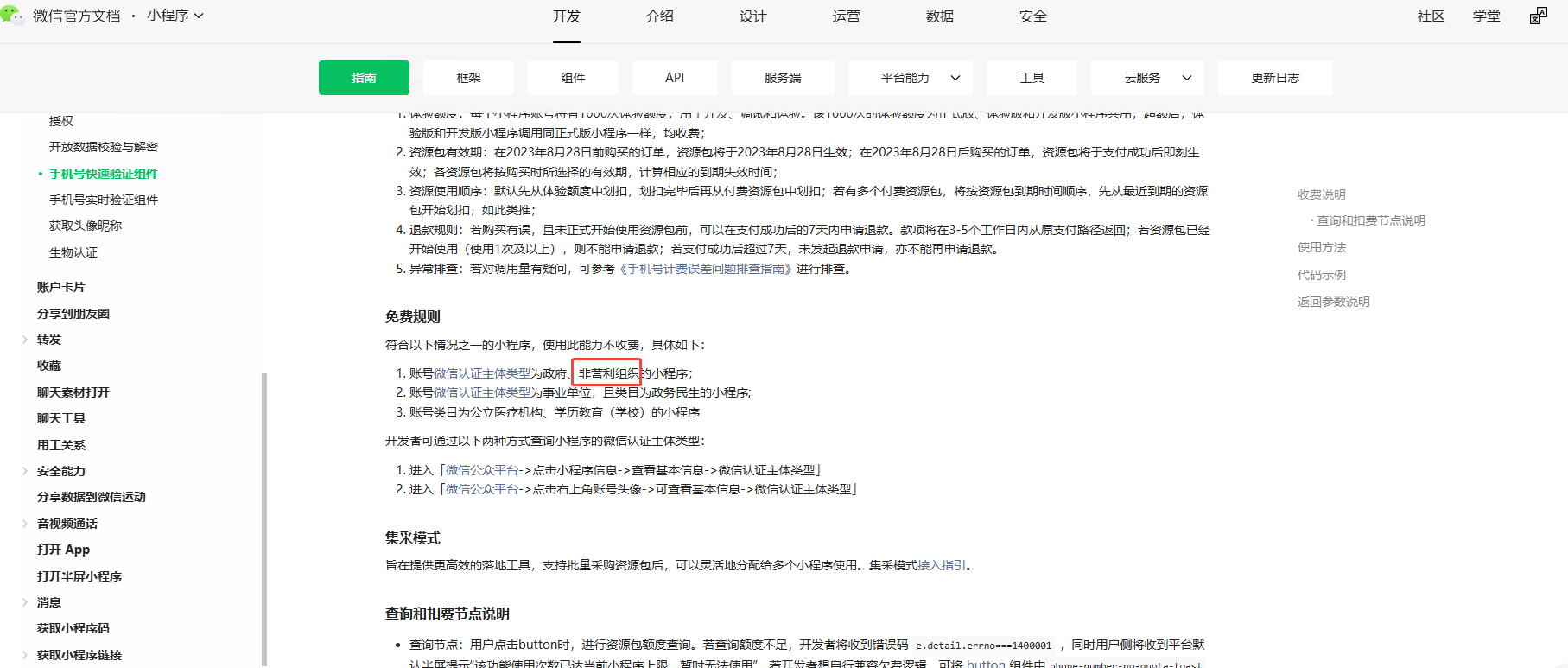Jump to 返回参数说明 in the page outline
Image resolution: width=1568 pixels, height=668 pixels.
pyautogui.click(x=1334, y=302)
